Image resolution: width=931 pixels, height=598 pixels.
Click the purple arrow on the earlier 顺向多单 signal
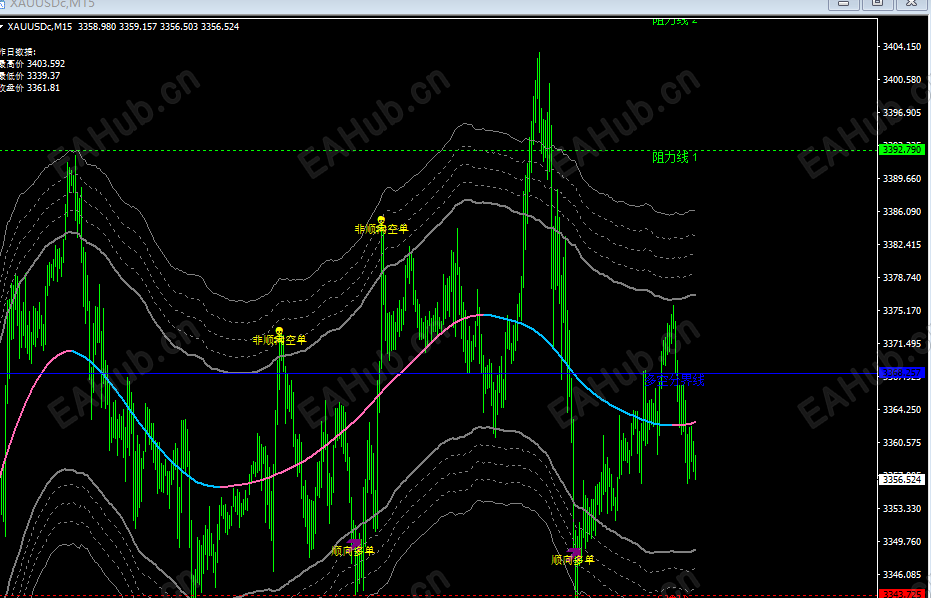pyautogui.click(x=354, y=543)
